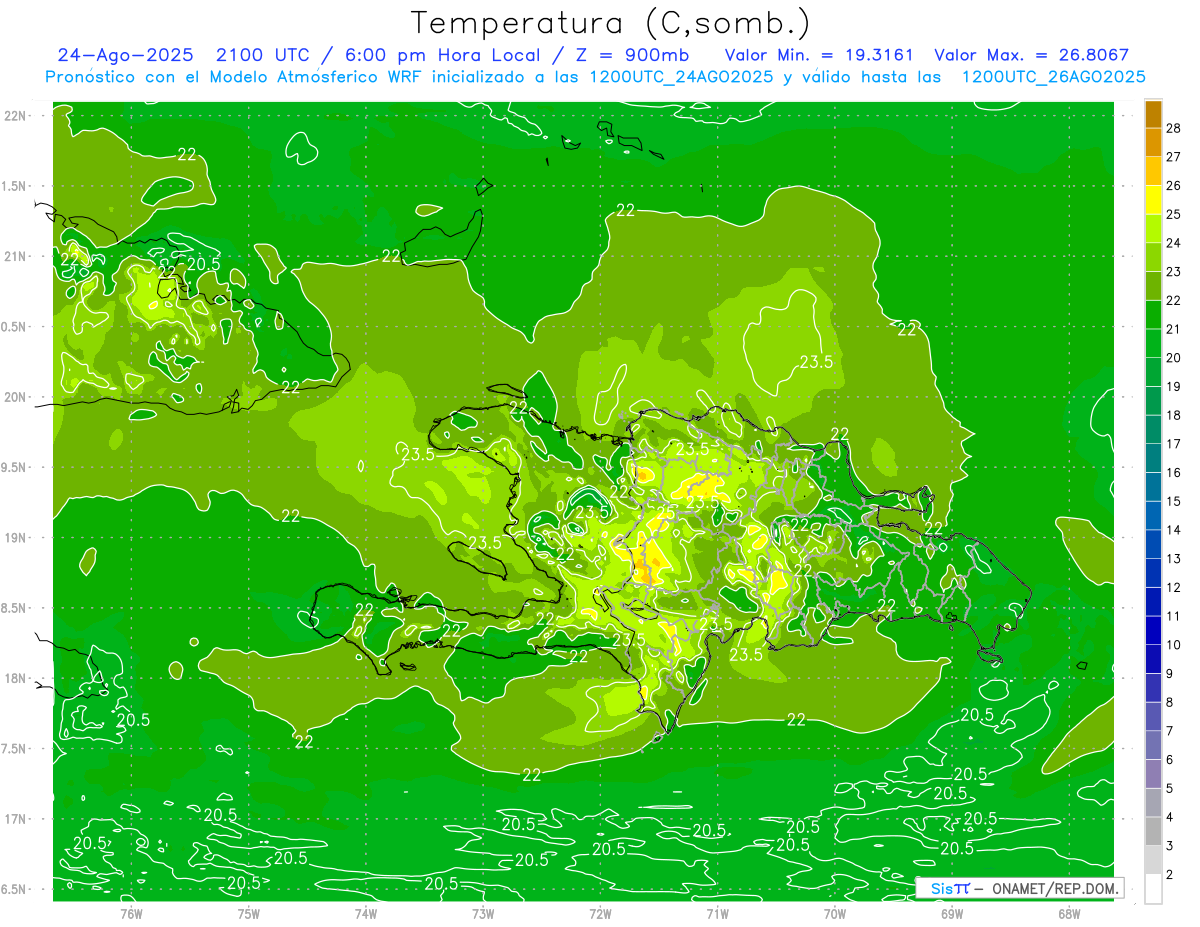Image resolution: width=1200 pixels, height=927 pixels.
Task: Click the white swatch below legend value 2
Action: 1153,888
